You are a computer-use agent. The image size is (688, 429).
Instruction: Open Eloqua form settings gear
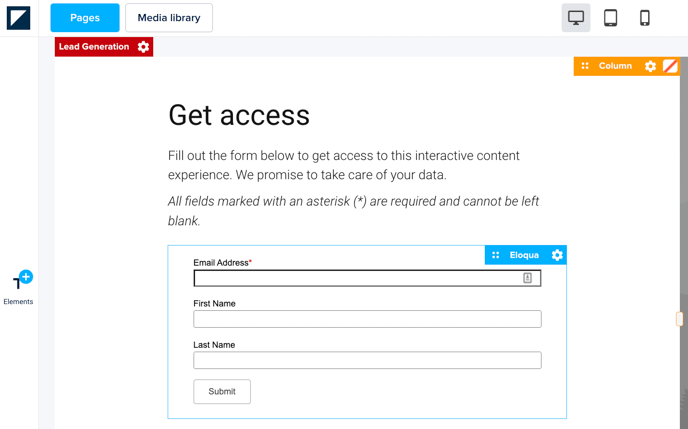pyautogui.click(x=557, y=255)
